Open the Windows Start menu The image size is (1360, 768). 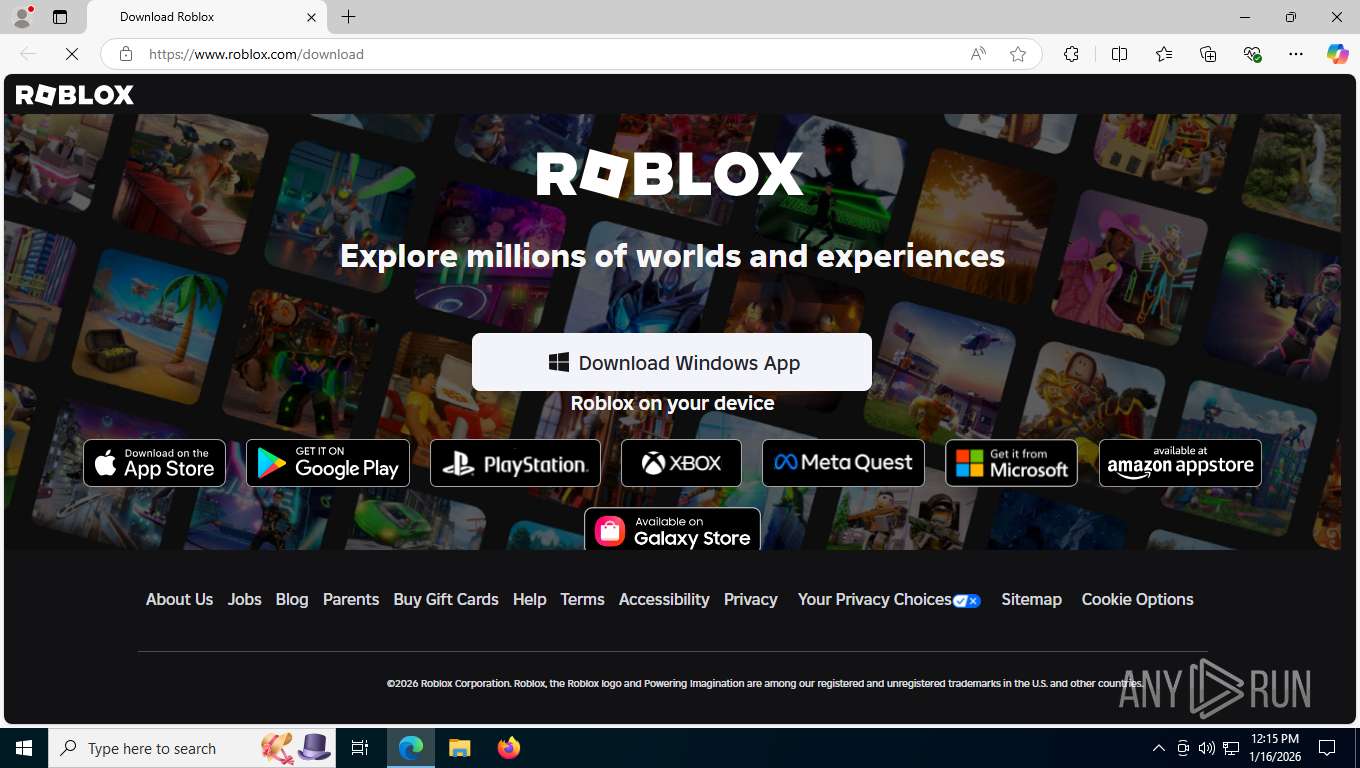click(x=24, y=748)
